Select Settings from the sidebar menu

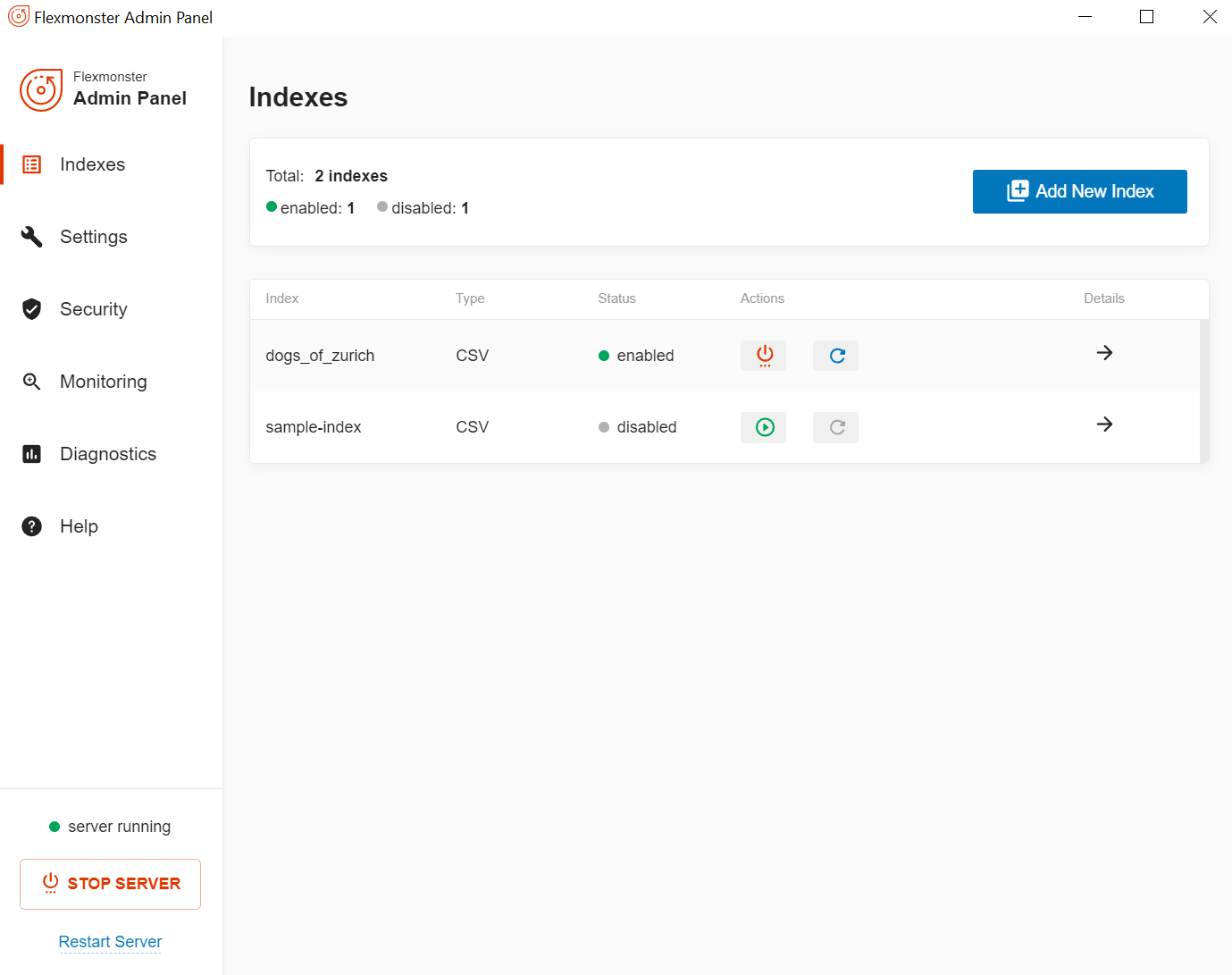[x=93, y=236]
